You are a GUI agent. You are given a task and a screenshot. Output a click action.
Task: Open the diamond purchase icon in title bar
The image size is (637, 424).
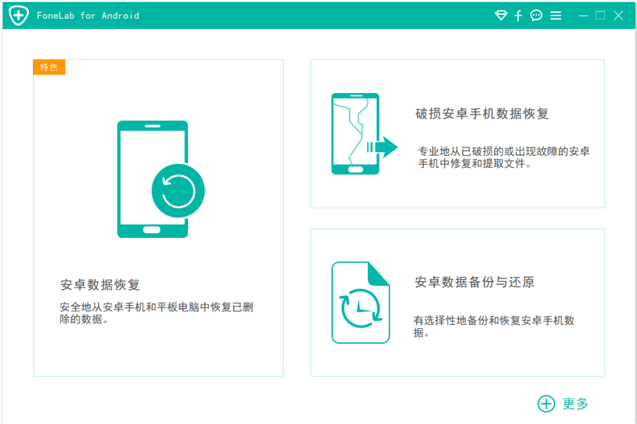coord(501,15)
